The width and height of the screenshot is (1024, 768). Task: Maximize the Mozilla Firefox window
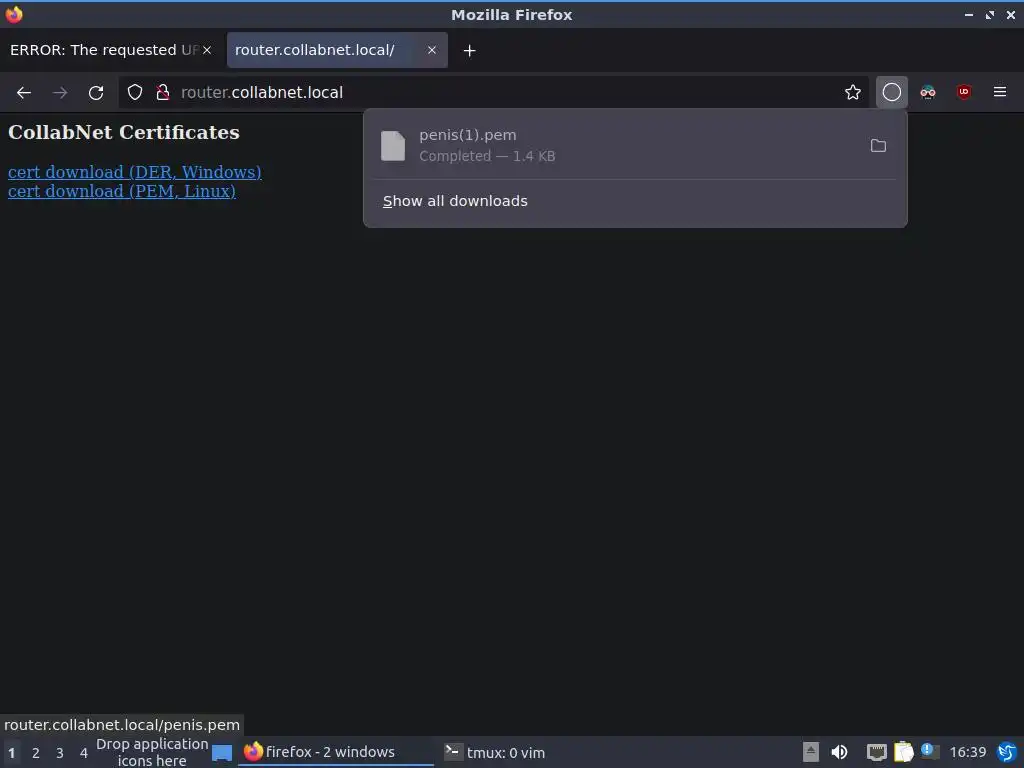click(989, 14)
